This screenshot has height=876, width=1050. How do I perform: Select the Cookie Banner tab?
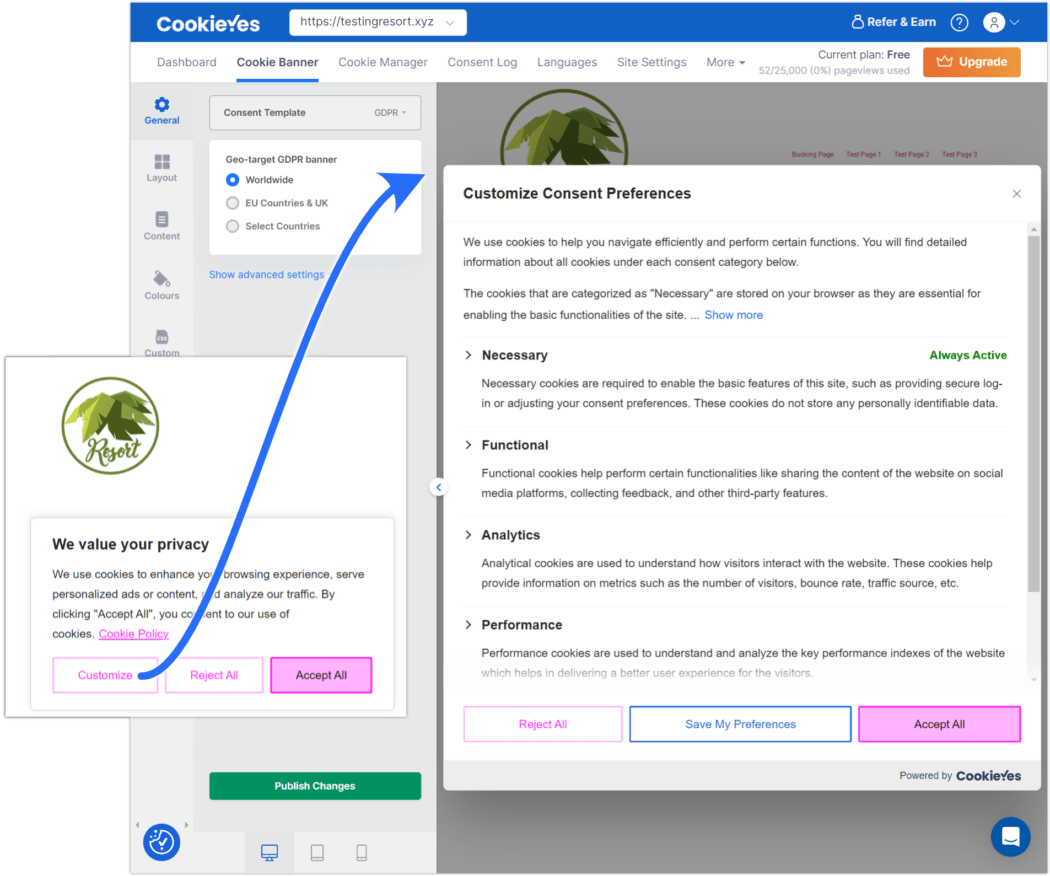click(277, 62)
